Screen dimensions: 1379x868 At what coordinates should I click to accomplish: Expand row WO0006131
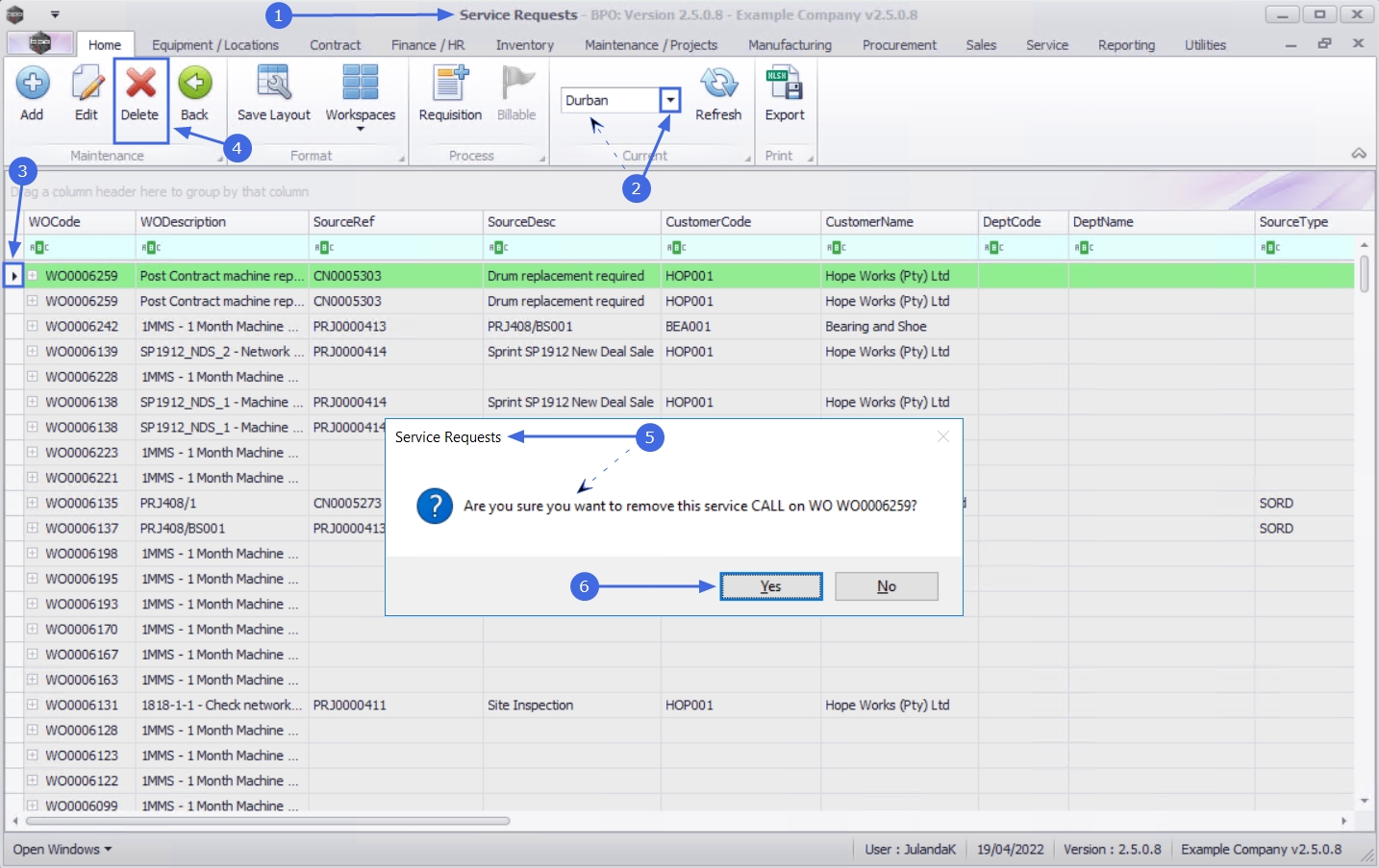[33, 705]
